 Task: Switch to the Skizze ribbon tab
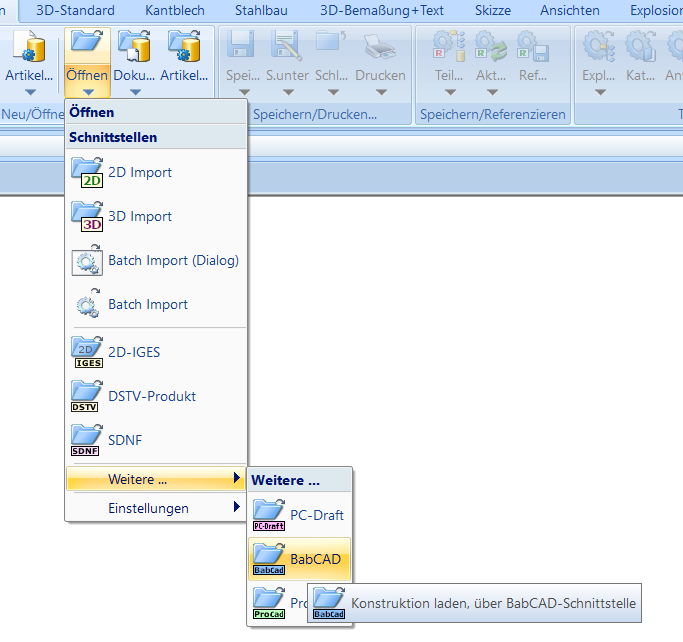click(x=493, y=10)
